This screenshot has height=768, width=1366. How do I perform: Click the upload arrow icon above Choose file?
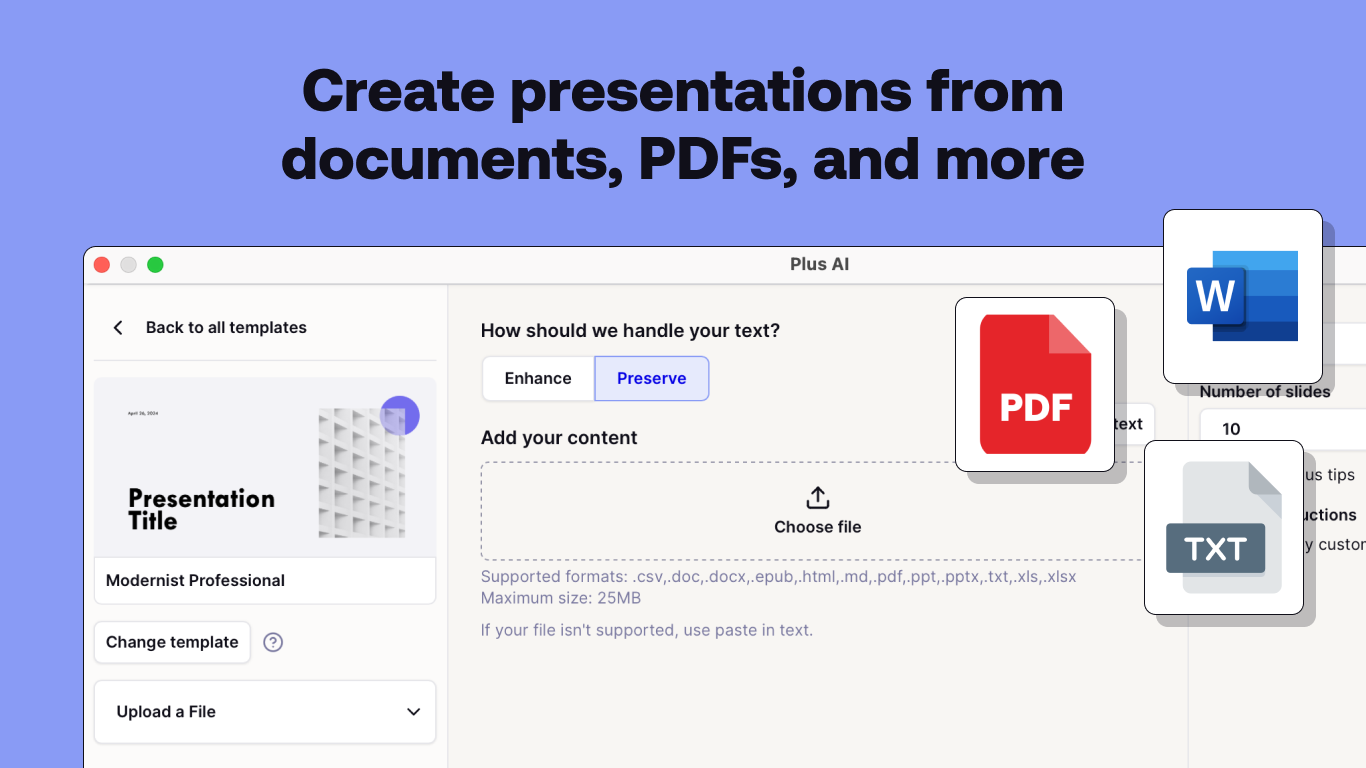click(817, 497)
